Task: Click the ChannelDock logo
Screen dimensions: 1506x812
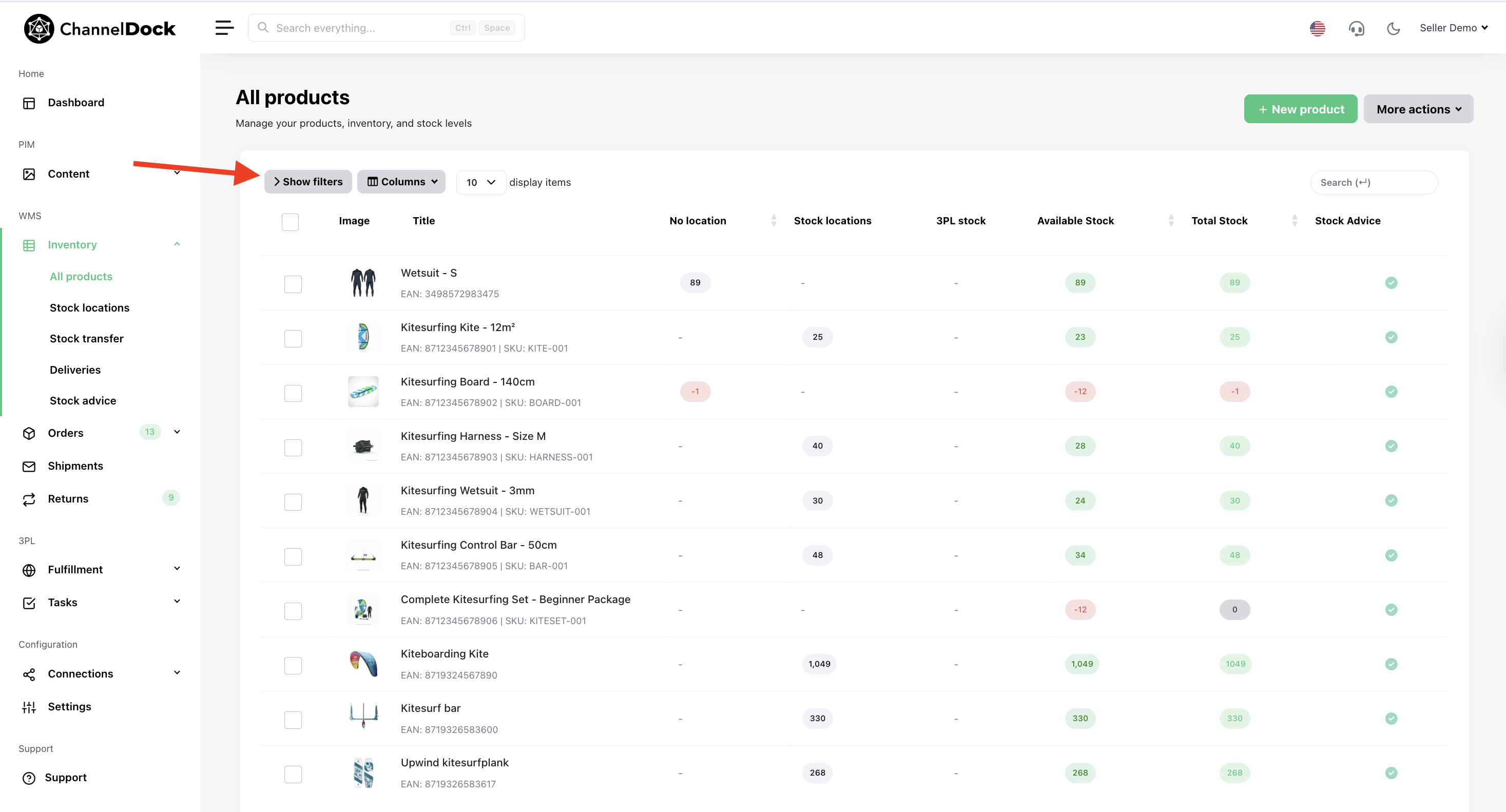Action: 100,28
